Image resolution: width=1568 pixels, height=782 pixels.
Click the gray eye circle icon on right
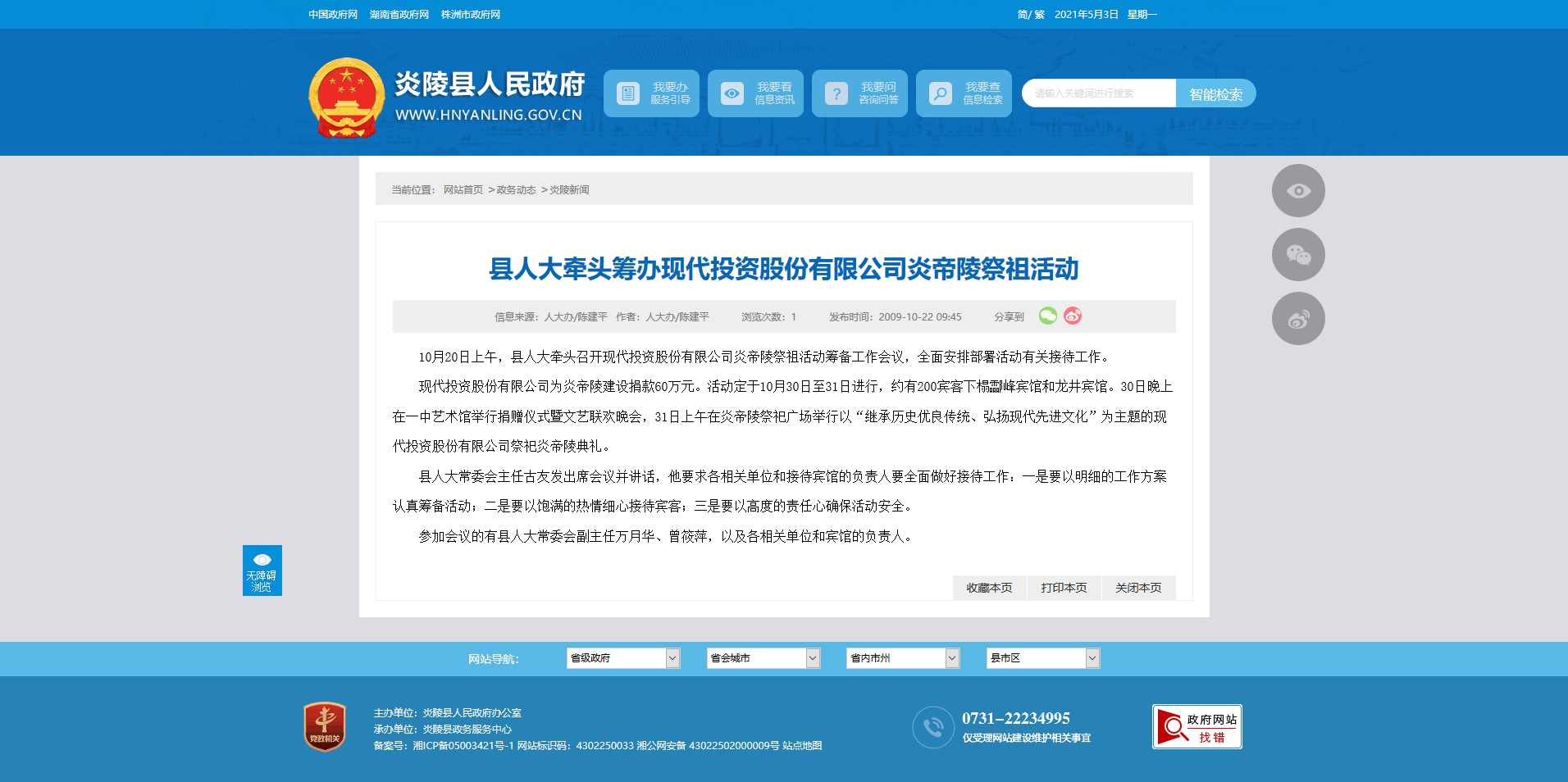click(x=1297, y=191)
